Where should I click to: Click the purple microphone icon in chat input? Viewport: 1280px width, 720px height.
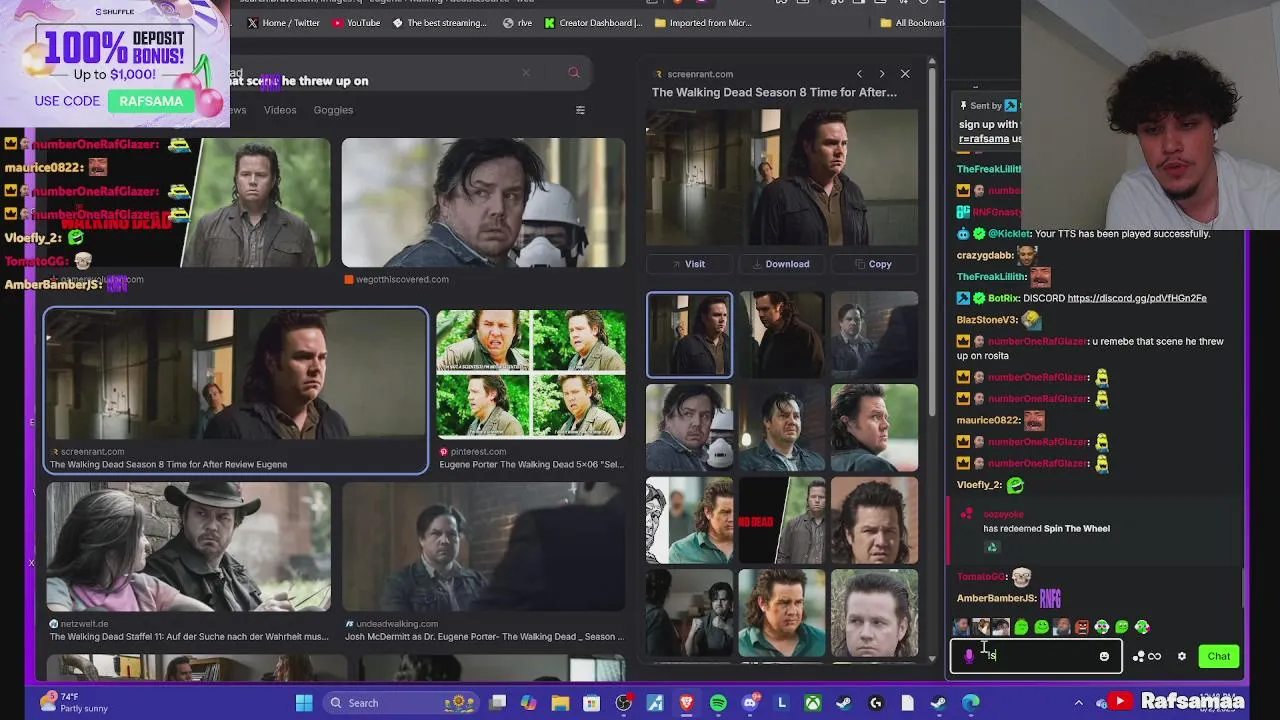coord(968,656)
